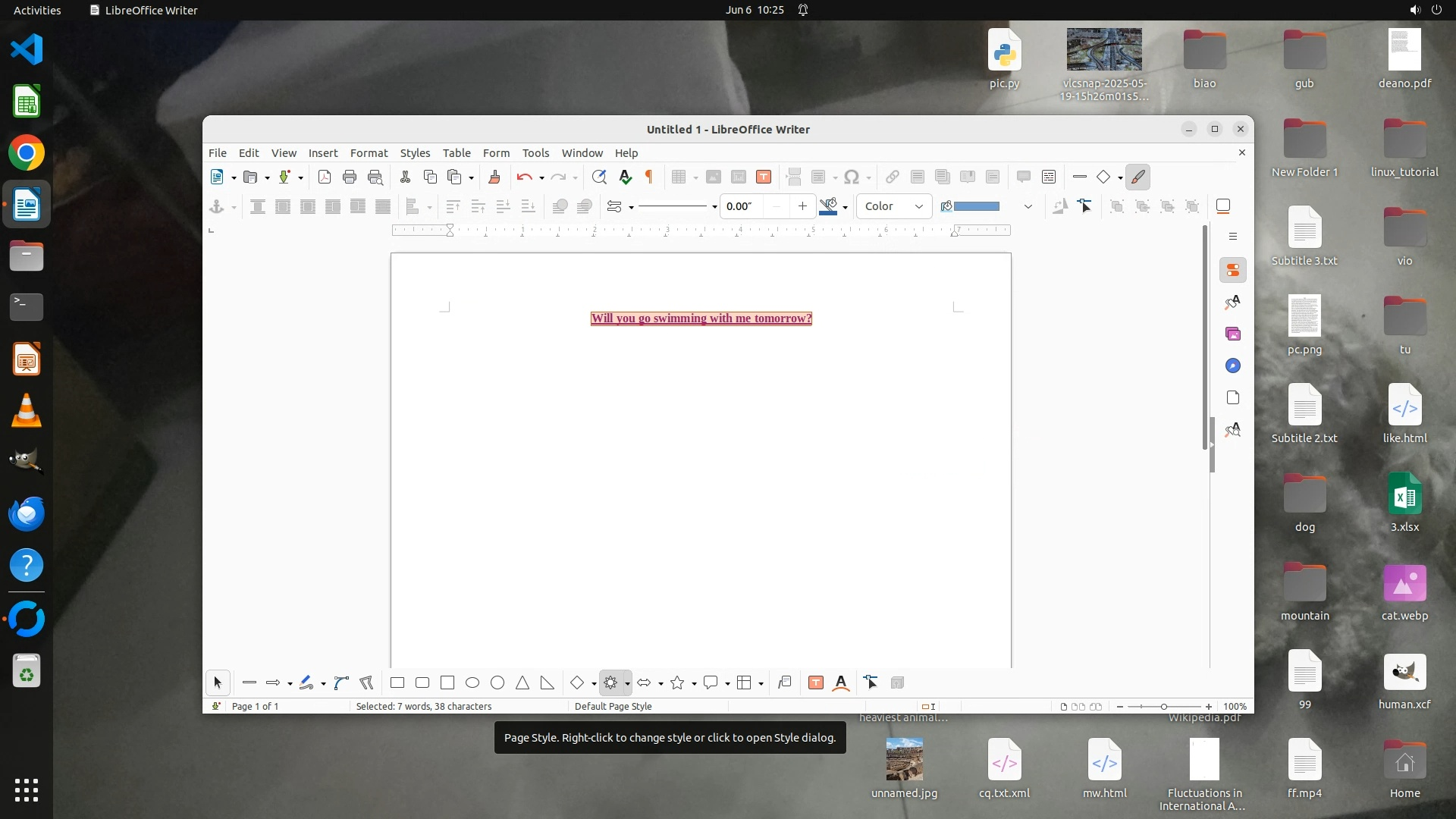1456x819 pixels.
Task: Select the Right Triangle shape tool
Action: [x=547, y=682]
